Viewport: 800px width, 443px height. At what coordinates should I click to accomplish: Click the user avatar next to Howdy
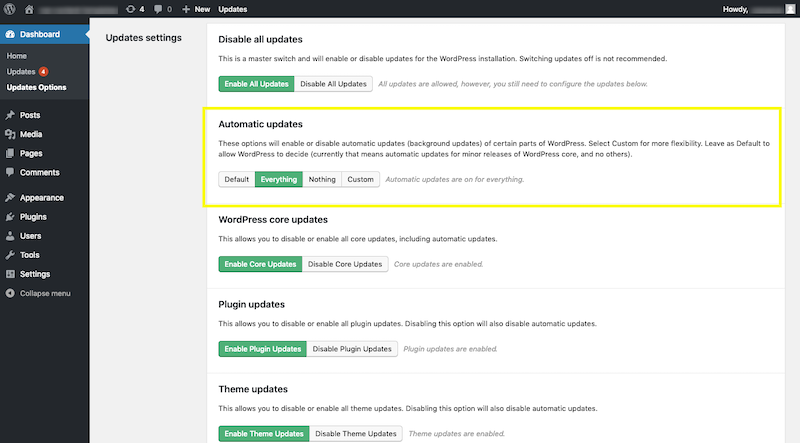pos(789,8)
